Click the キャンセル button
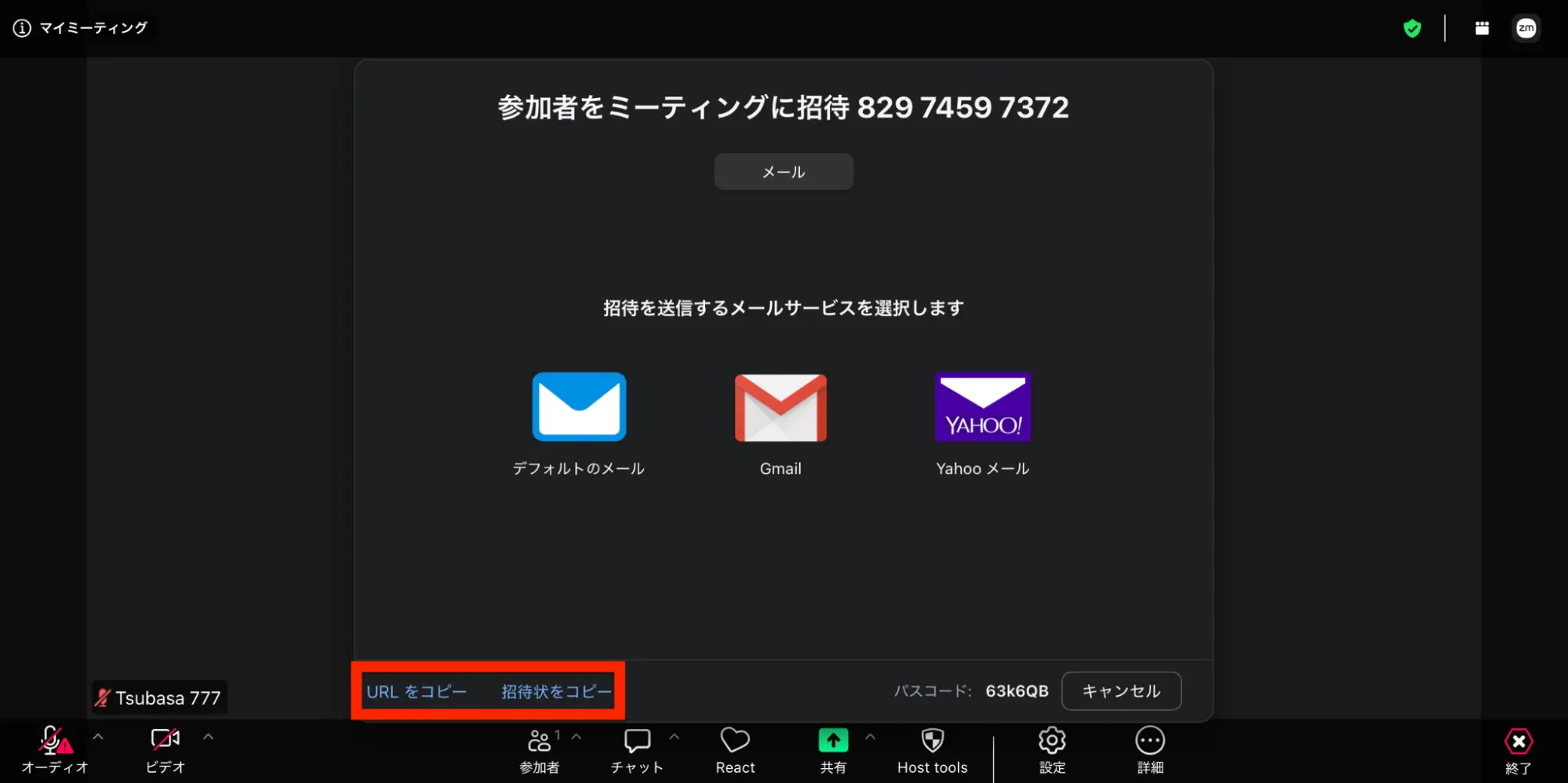 click(x=1121, y=691)
